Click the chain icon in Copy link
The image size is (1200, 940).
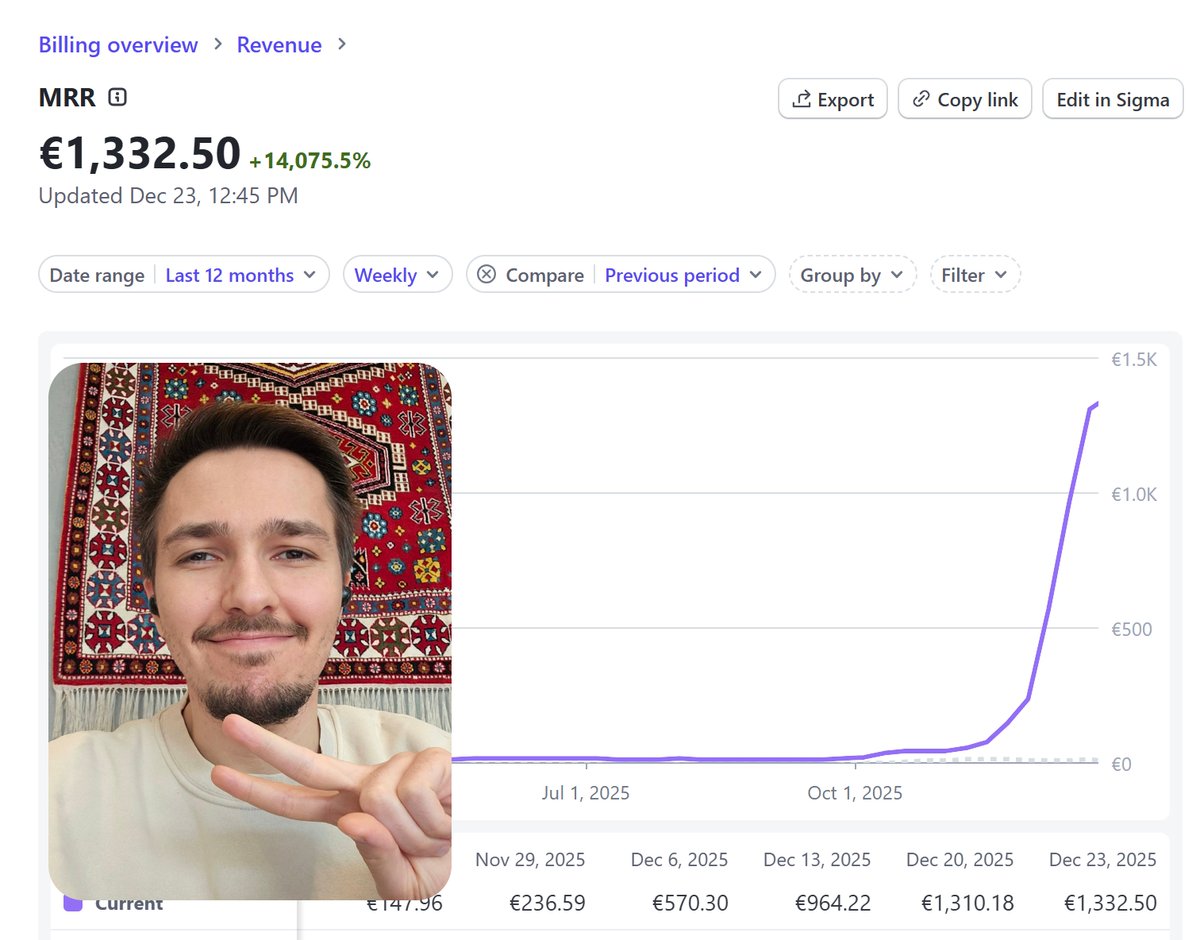tap(921, 99)
